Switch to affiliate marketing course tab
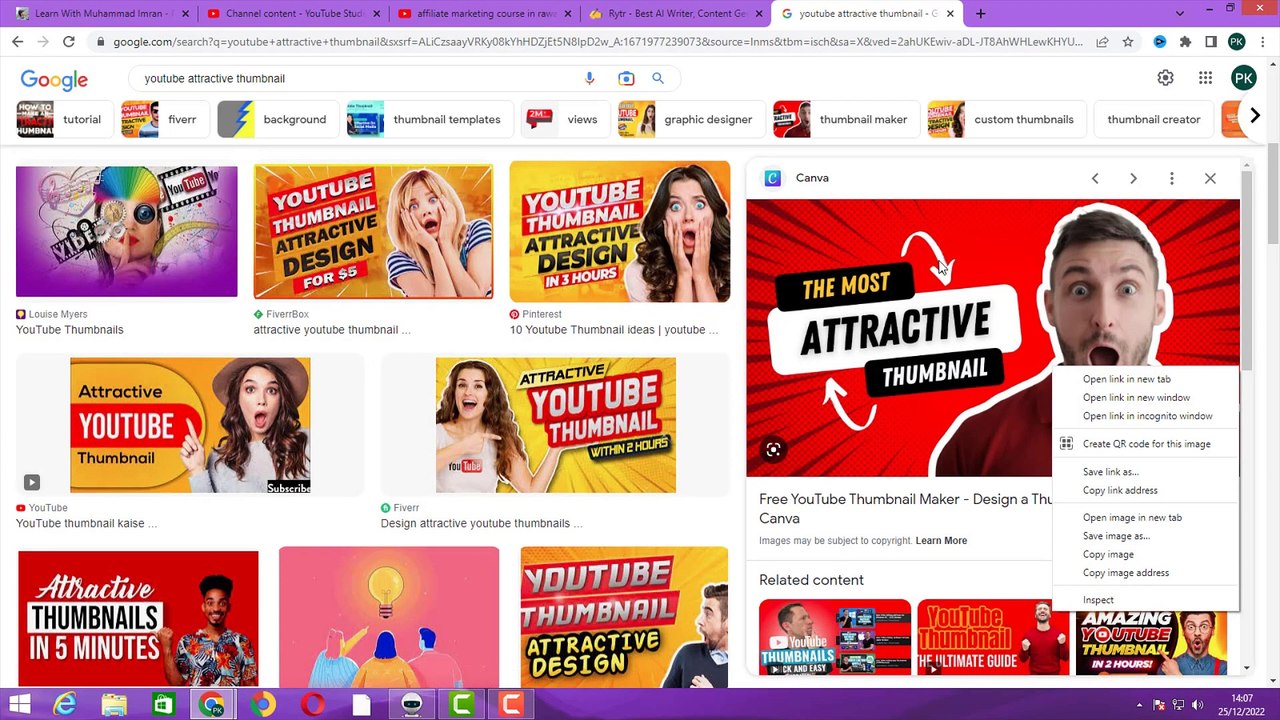1280x720 pixels. (484, 13)
